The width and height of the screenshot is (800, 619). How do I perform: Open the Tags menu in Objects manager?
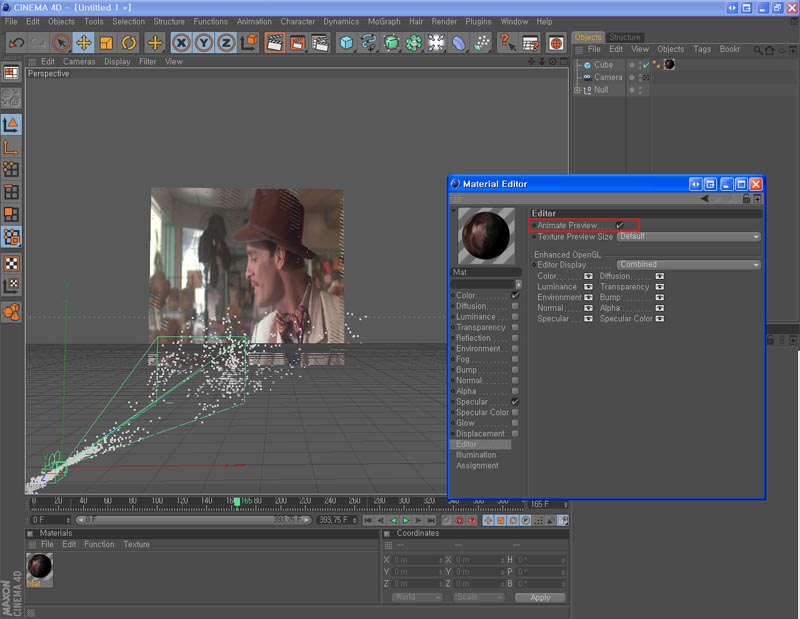pyautogui.click(x=702, y=49)
